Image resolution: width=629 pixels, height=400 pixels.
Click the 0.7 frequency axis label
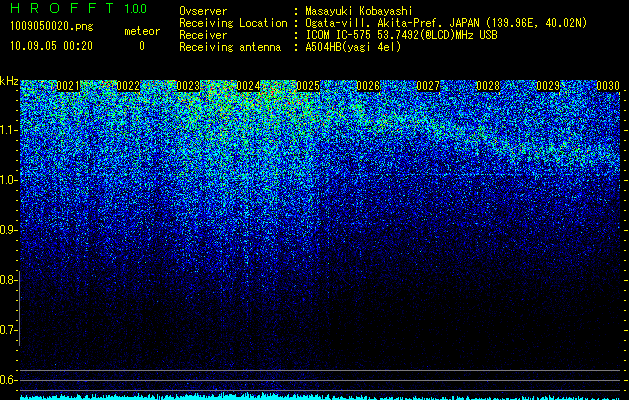pyautogui.click(x=8, y=330)
